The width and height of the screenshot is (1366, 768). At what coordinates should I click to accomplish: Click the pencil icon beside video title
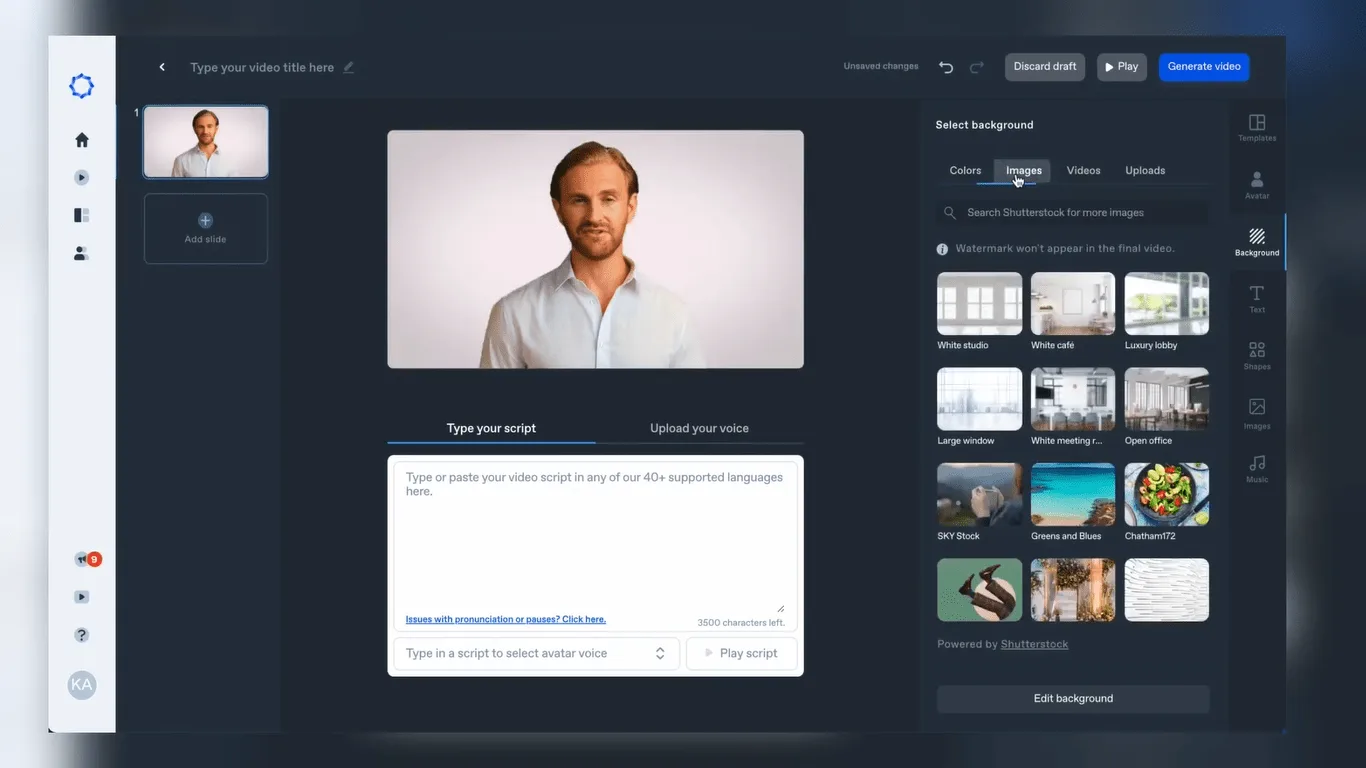tap(349, 68)
